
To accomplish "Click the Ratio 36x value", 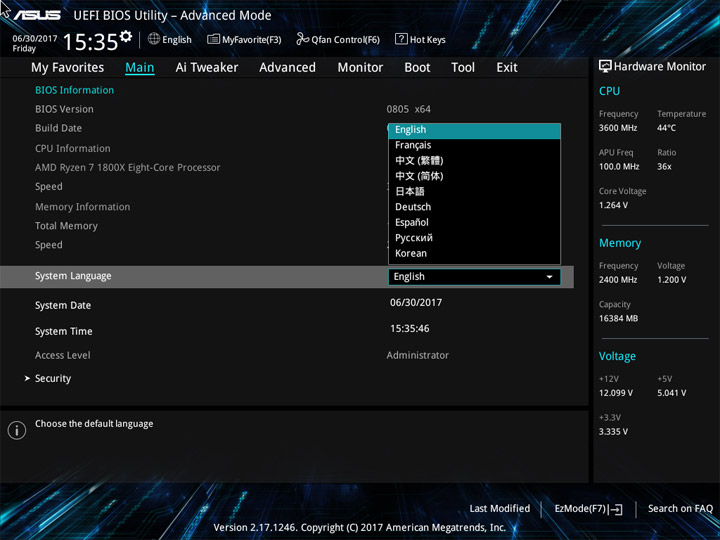I will (x=664, y=167).
